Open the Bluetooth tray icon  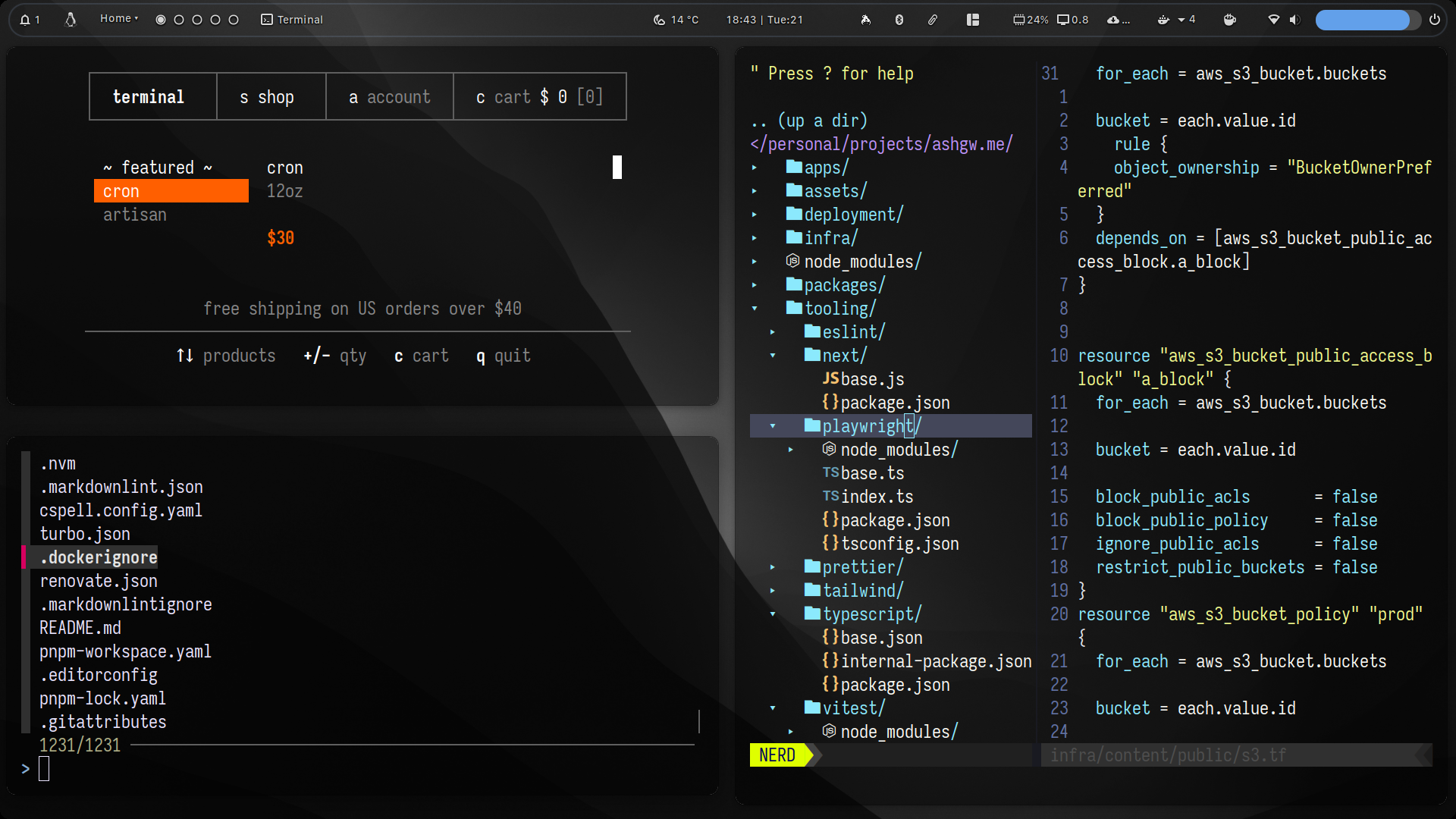(899, 20)
